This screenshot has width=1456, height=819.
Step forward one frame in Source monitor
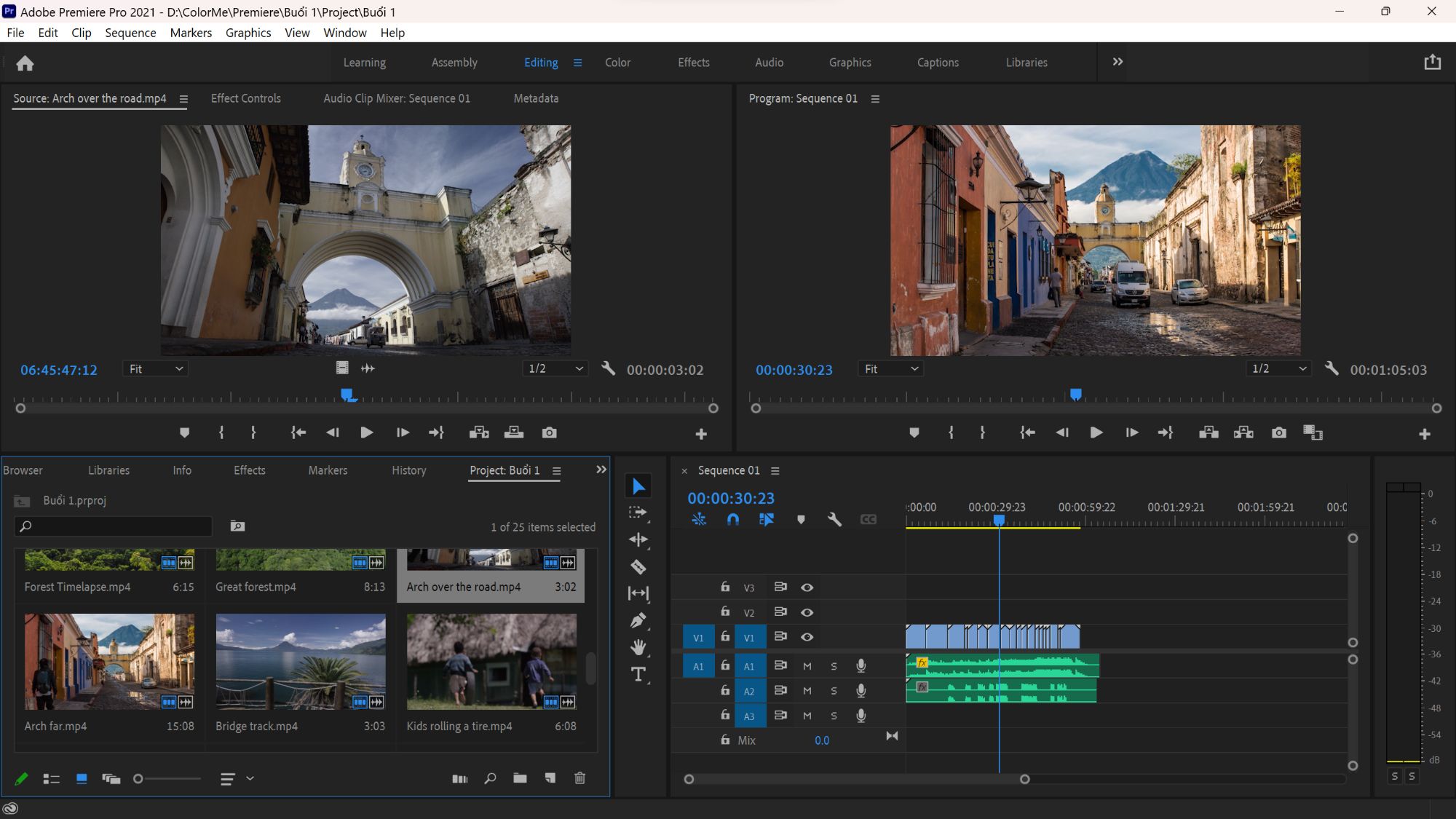pyautogui.click(x=403, y=432)
